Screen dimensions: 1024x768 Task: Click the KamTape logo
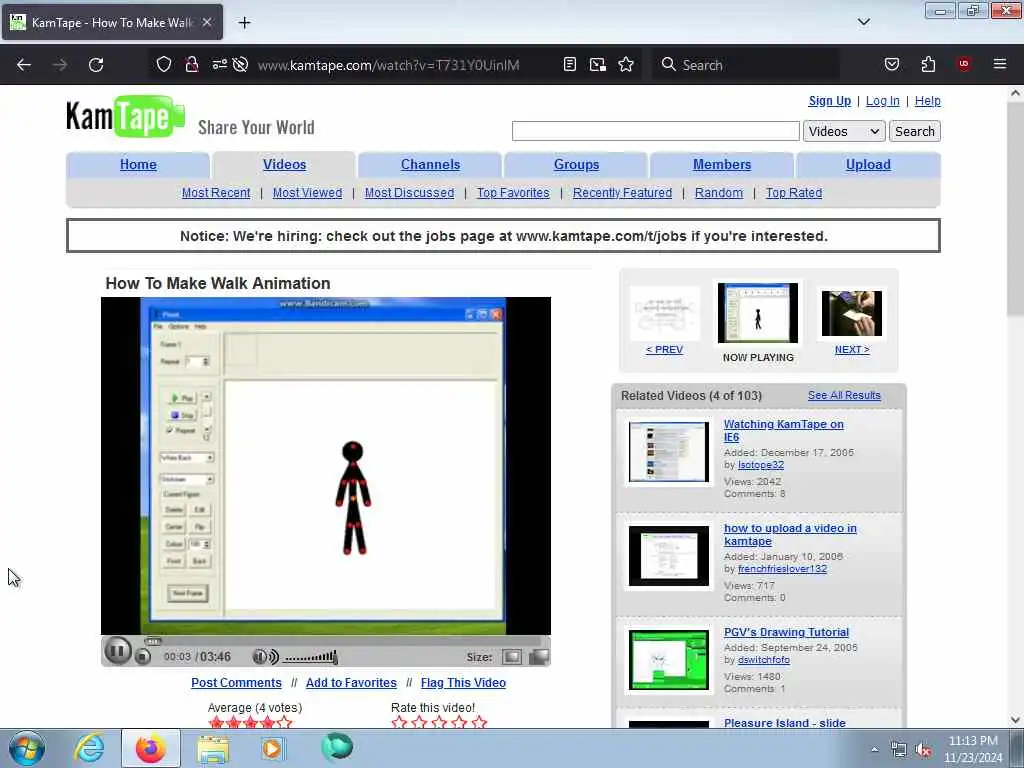[125, 117]
